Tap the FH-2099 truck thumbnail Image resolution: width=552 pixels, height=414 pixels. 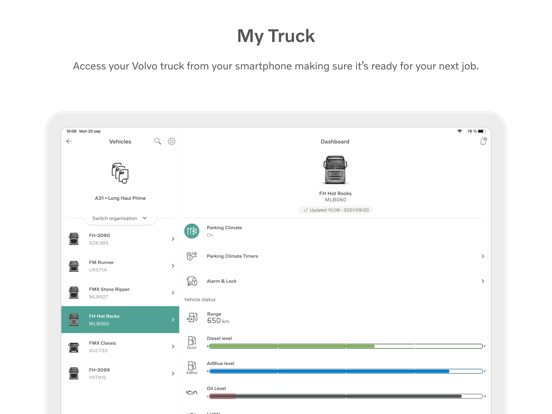[74, 374]
